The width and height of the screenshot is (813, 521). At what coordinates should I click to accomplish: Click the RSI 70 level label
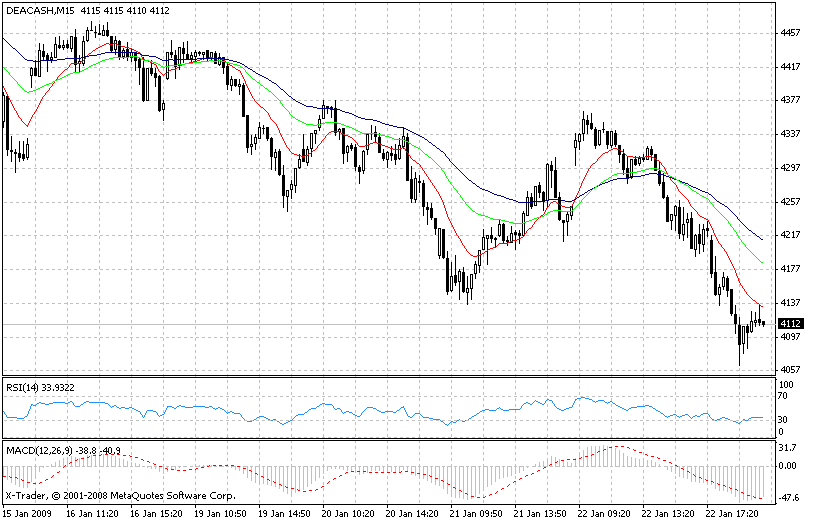785,397
